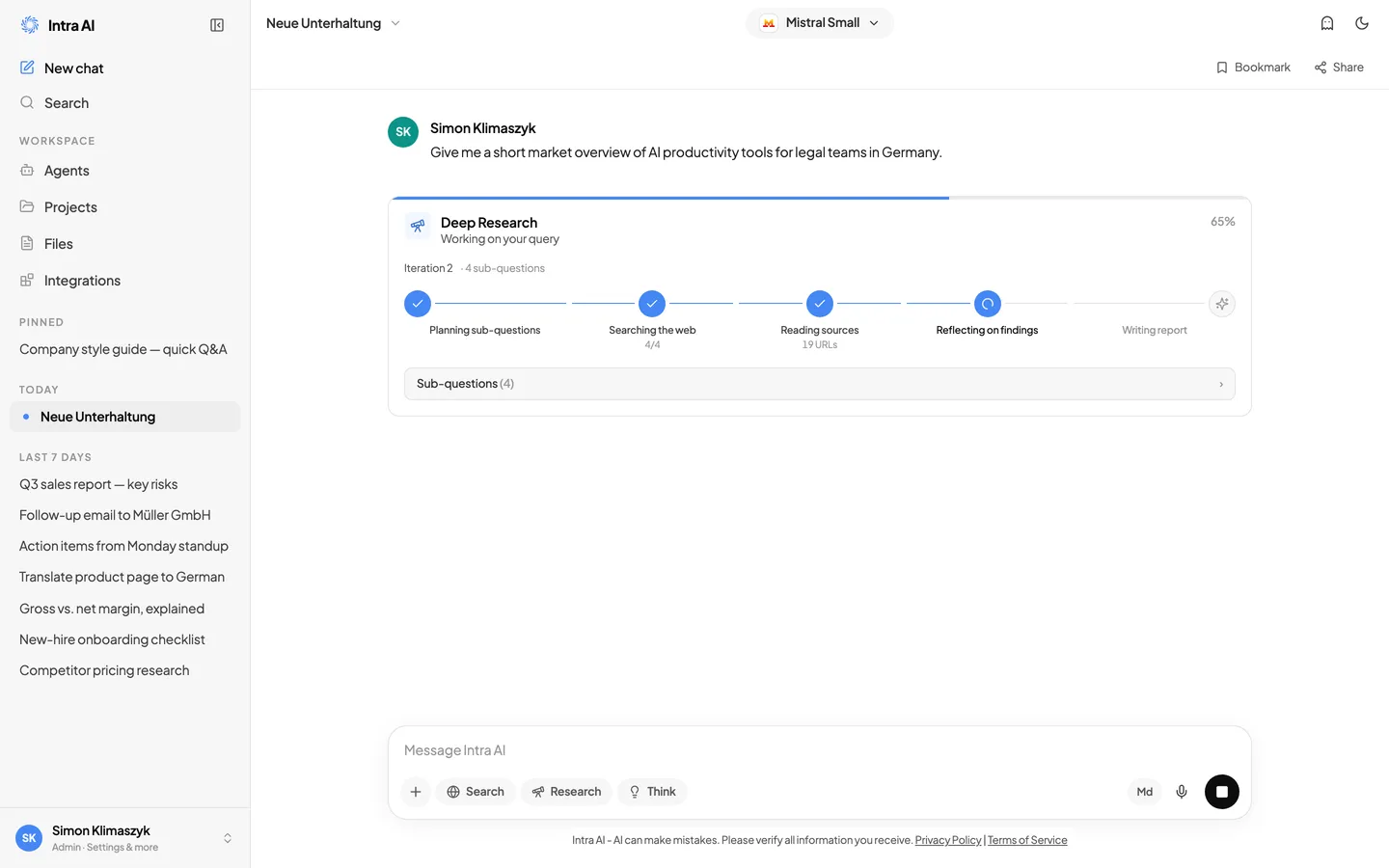The image size is (1389, 868).
Task: Click the stop generation button
Action: pyautogui.click(x=1221, y=792)
